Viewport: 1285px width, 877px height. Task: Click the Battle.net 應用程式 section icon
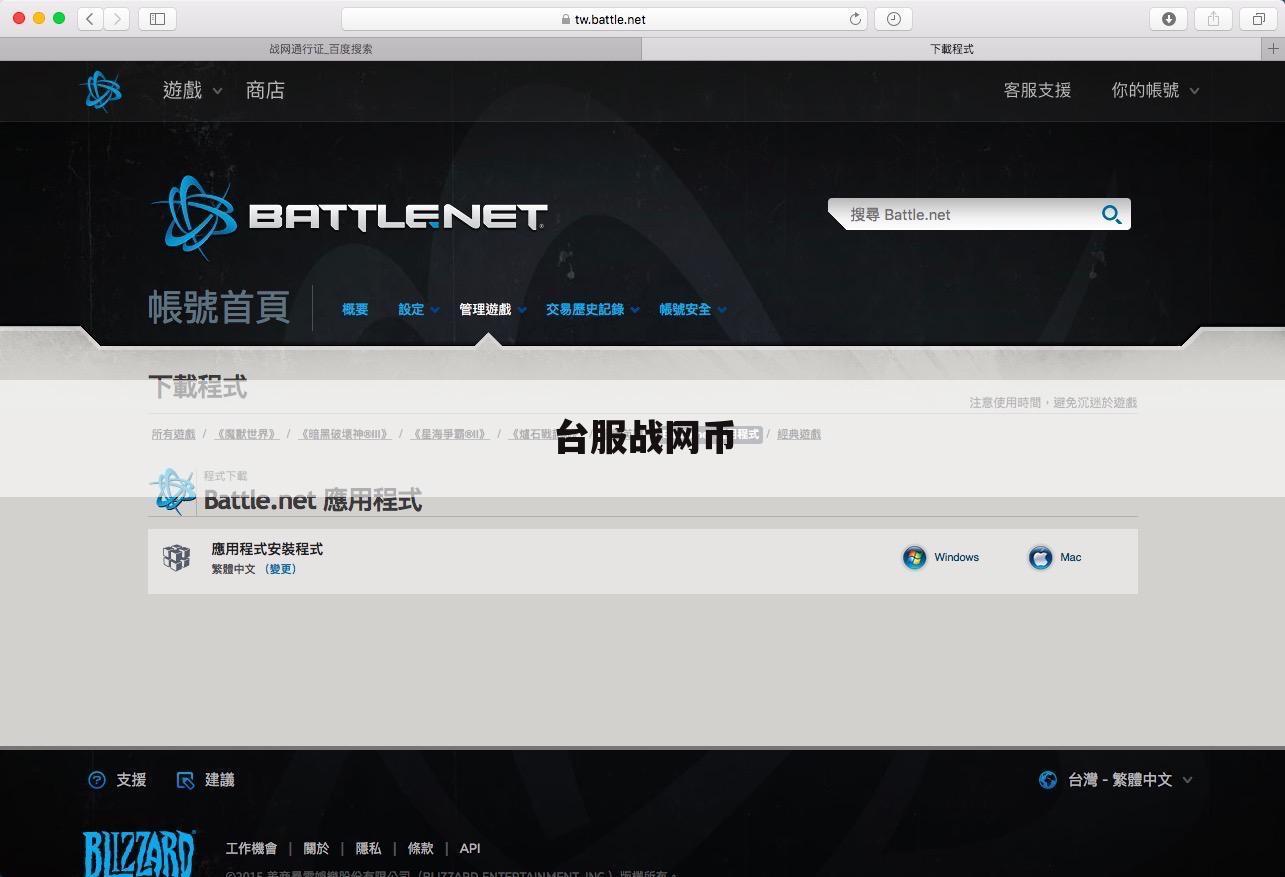click(x=173, y=491)
